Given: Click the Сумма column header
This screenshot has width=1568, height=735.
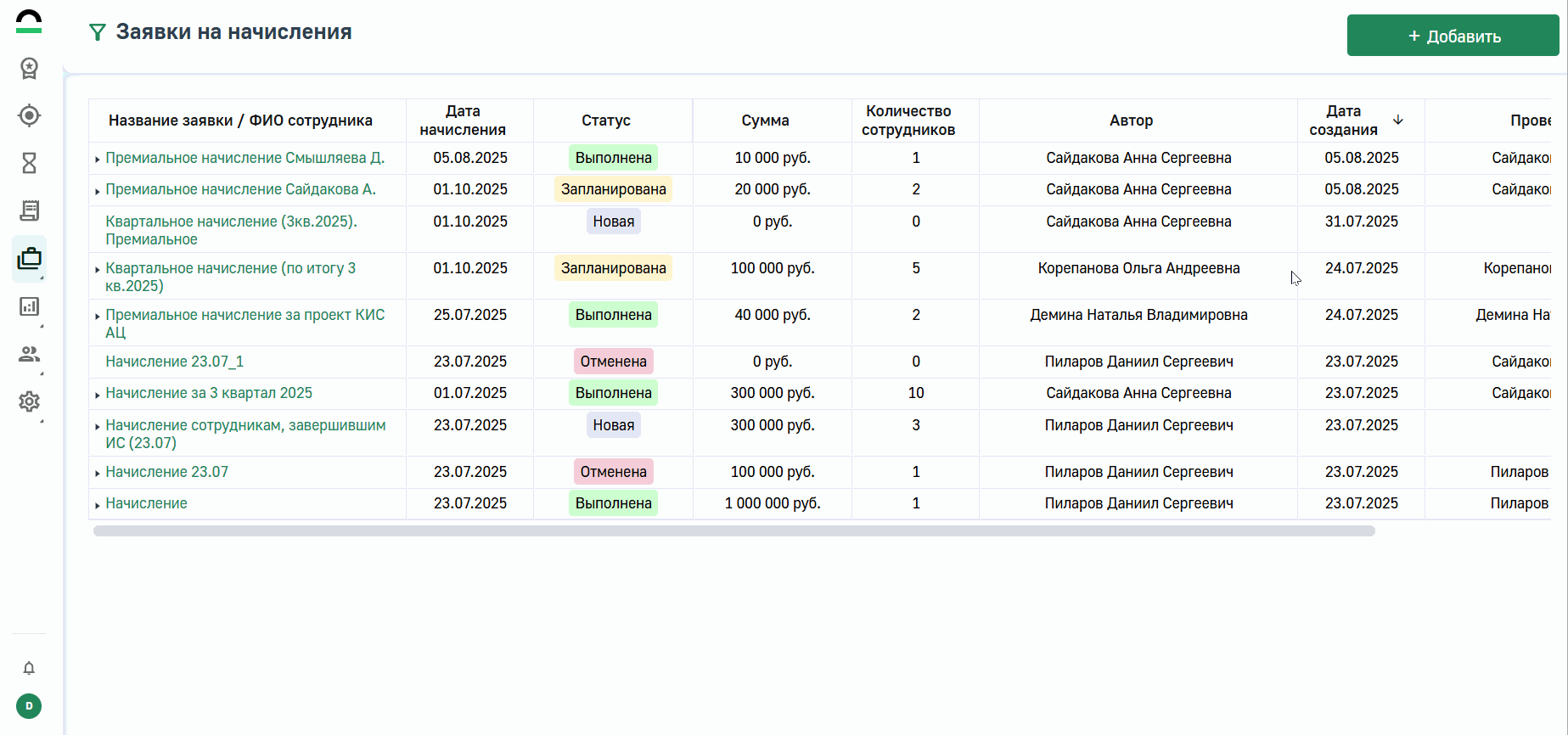Looking at the screenshot, I should coord(765,121).
